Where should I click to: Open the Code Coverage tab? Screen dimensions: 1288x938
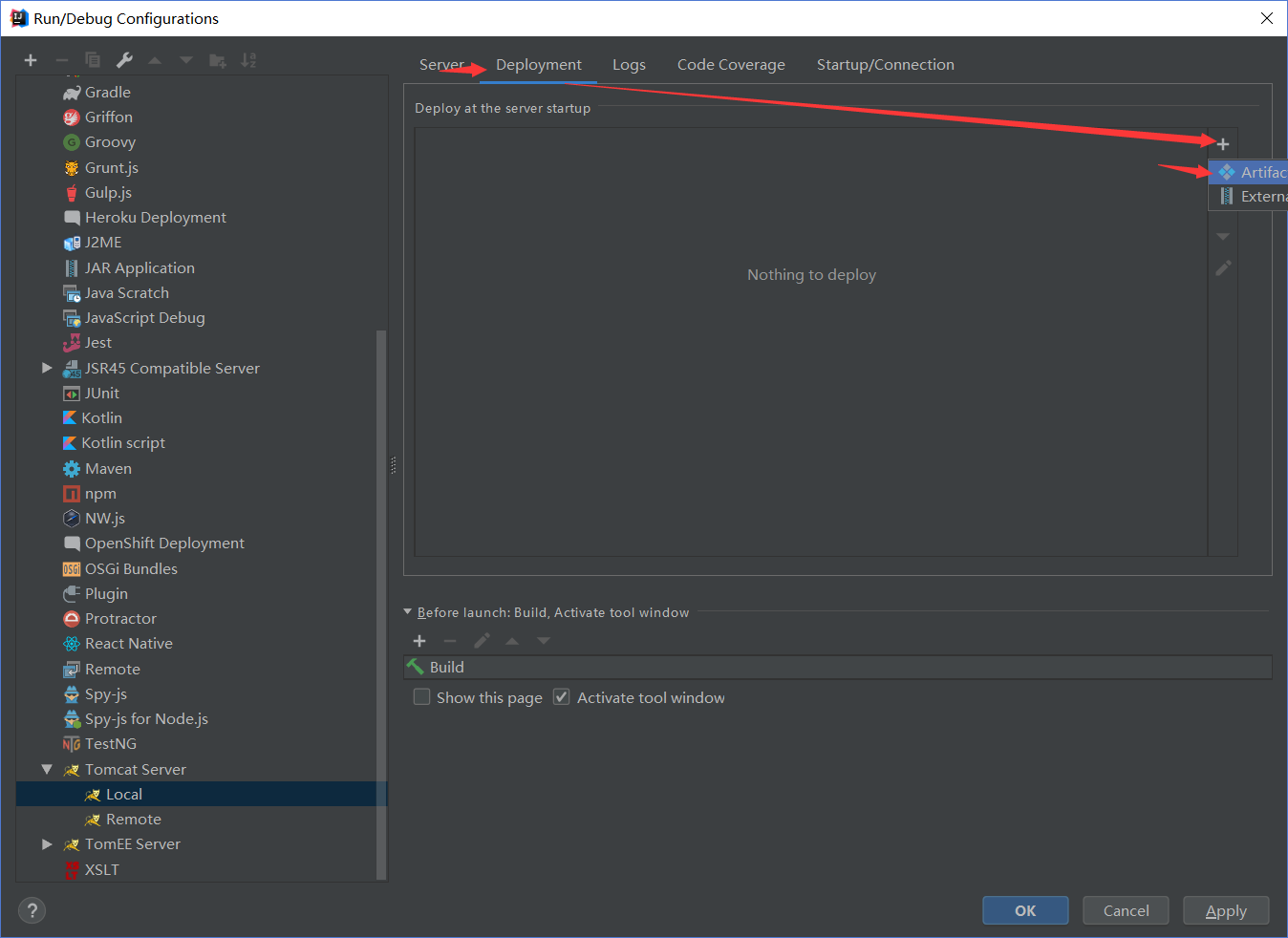pos(731,65)
